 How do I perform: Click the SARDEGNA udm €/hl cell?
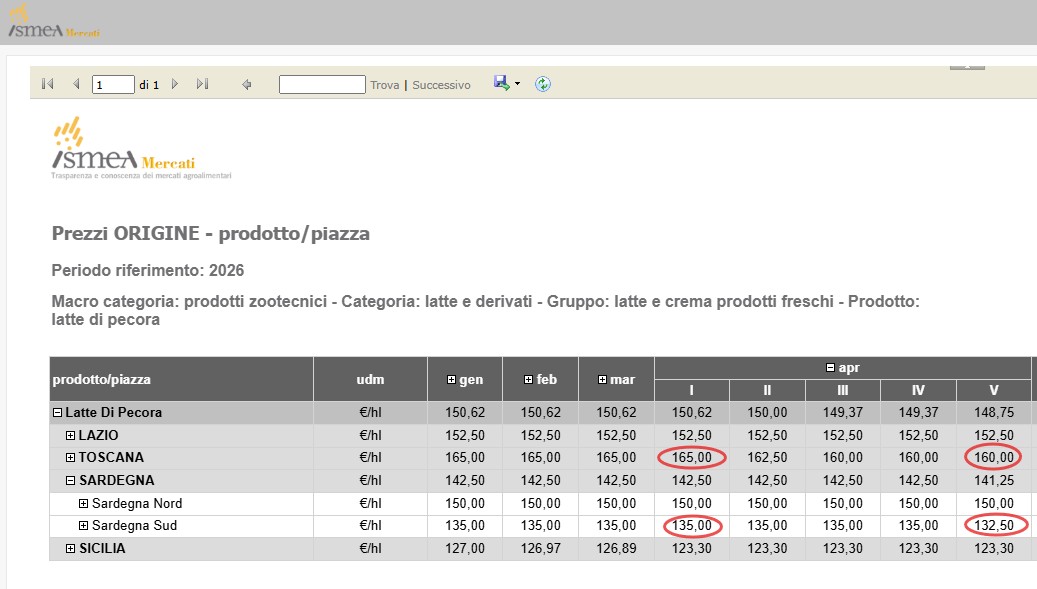point(370,481)
